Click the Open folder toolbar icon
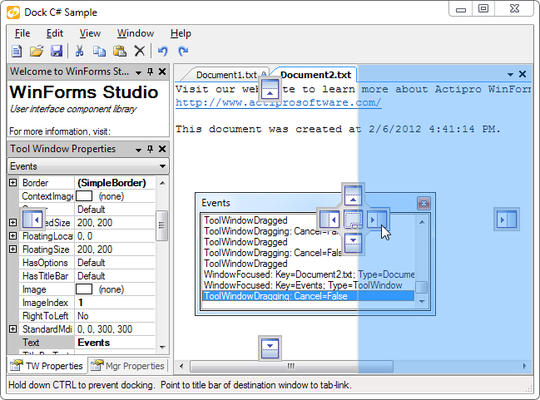Screen dimensions: 540x400 click(36, 51)
